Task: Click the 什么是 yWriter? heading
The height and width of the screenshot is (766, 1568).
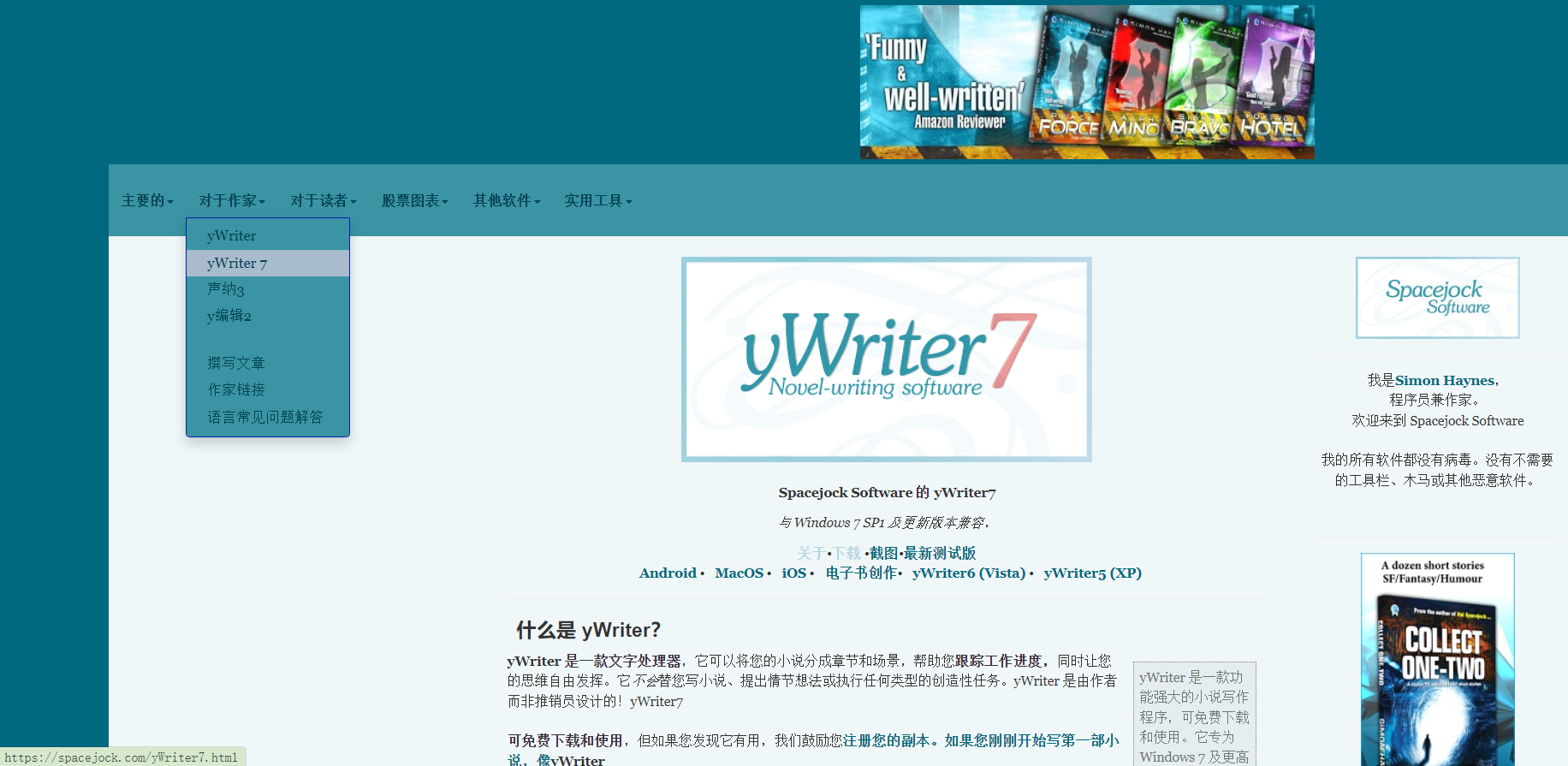Action: tap(588, 631)
